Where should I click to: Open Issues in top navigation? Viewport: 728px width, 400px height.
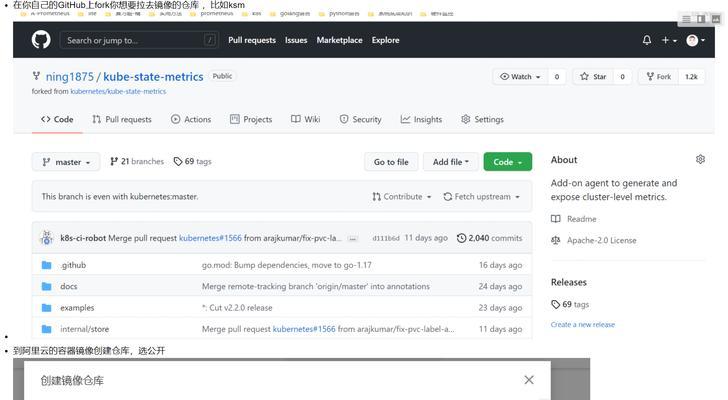(x=296, y=40)
